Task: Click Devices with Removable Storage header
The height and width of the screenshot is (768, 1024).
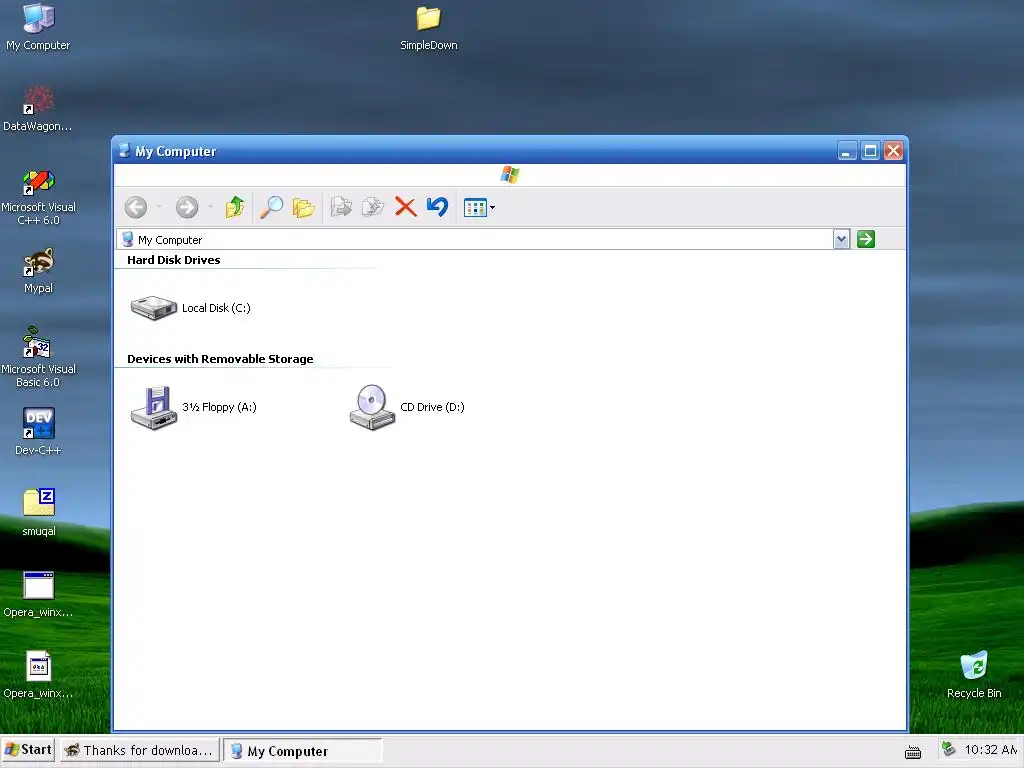Action: [x=220, y=359]
